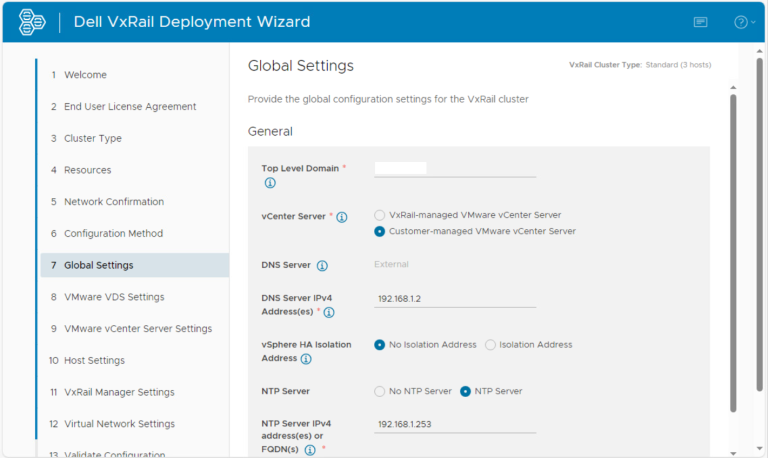The height and width of the screenshot is (458, 768).
Task: Click info icon beside vCenter Server label
Action: click(x=342, y=217)
